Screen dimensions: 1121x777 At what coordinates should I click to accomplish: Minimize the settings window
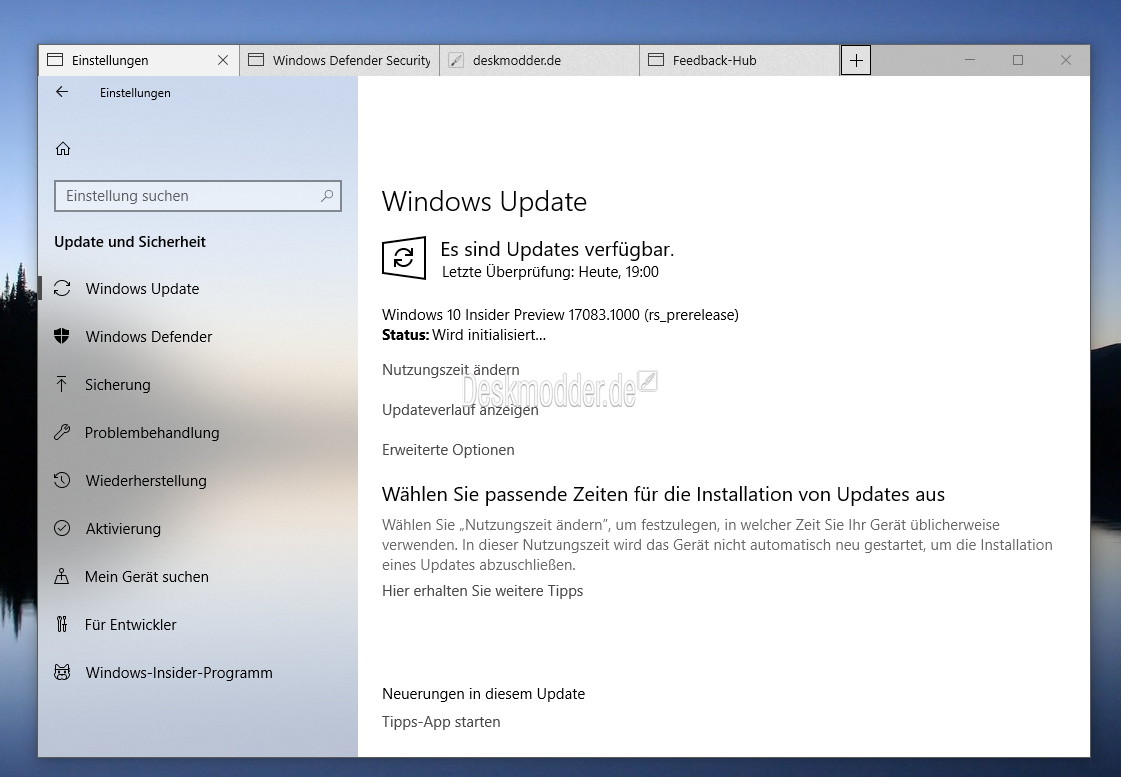[x=970, y=60]
